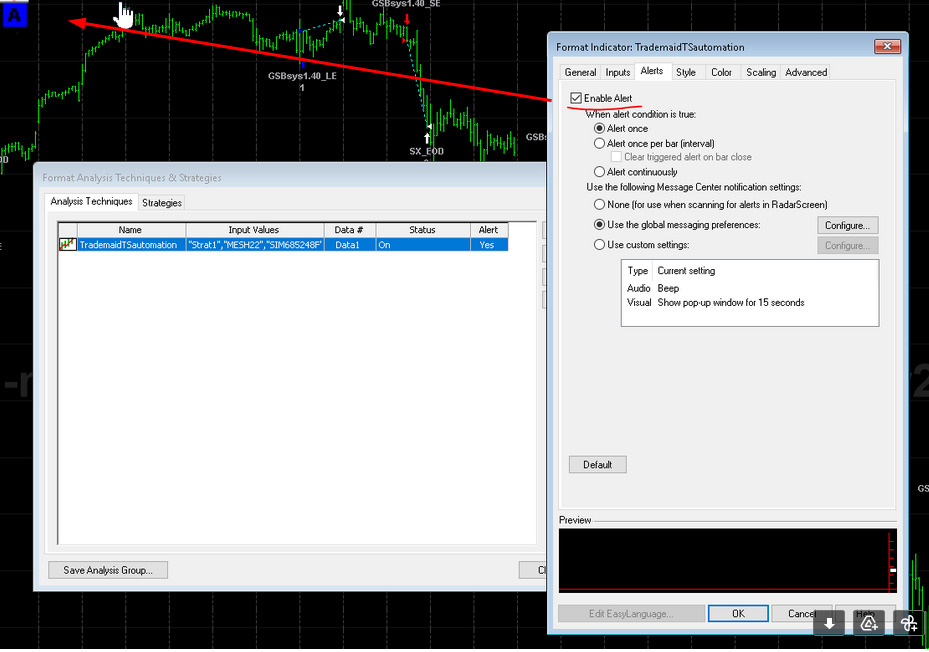Click the Save Analysis Group button

pos(108,570)
